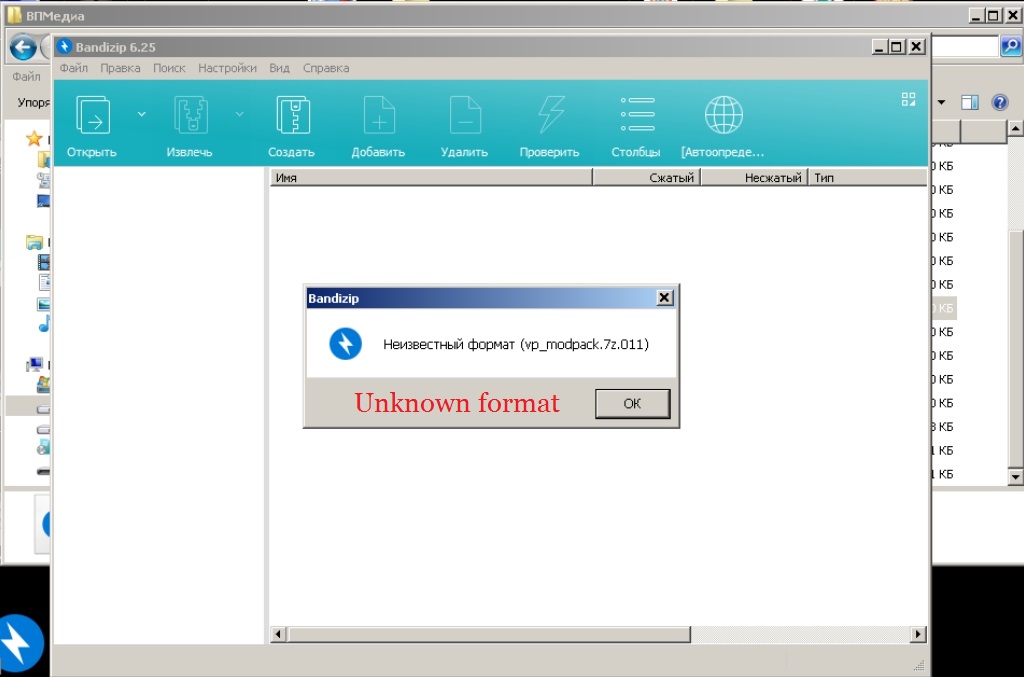Open the Столбцы (Columns) toolbar icon
Image resolution: width=1024 pixels, height=677 pixels.
(x=637, y=114)
